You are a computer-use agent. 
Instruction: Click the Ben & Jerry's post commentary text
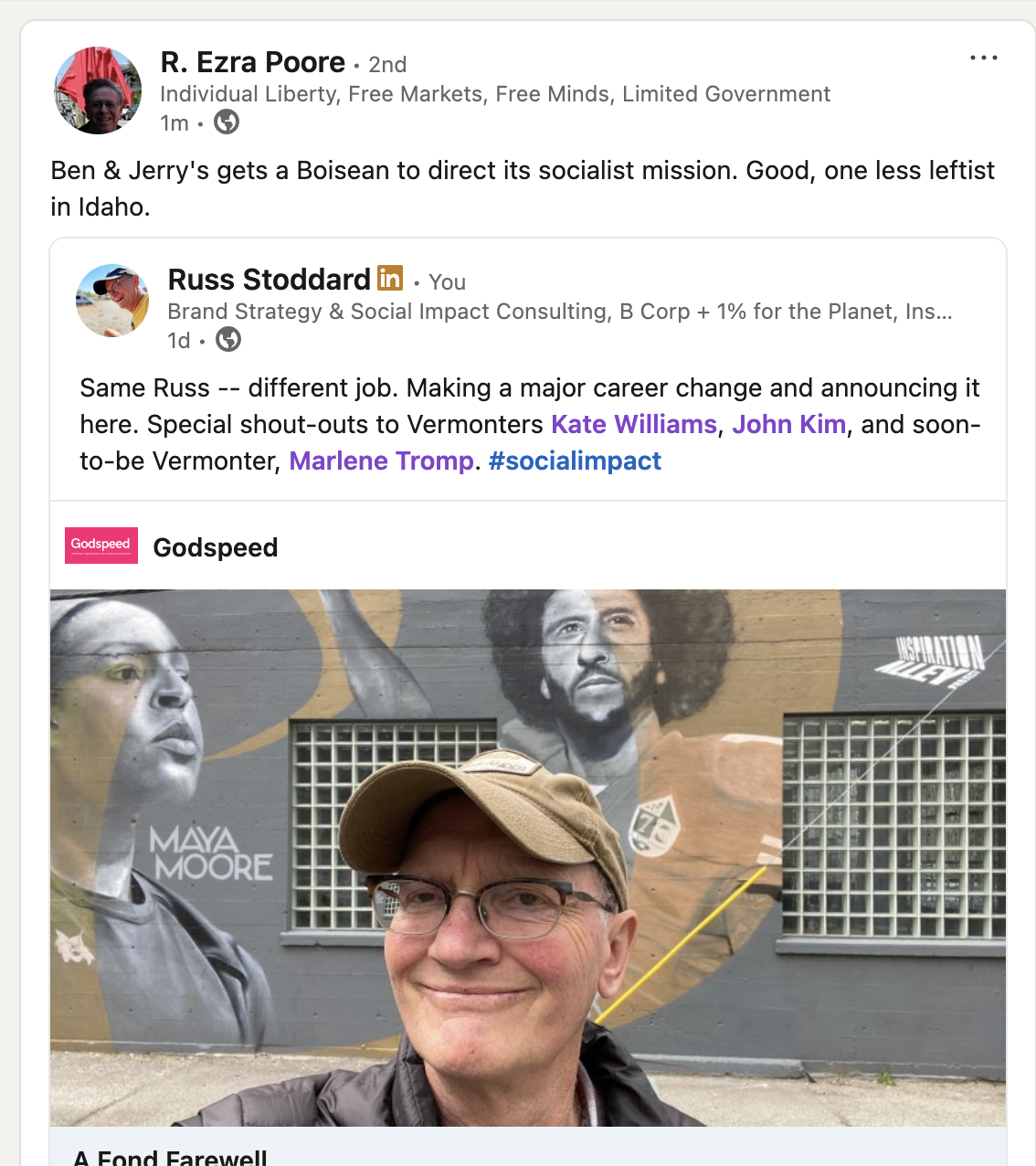point(523,188)
